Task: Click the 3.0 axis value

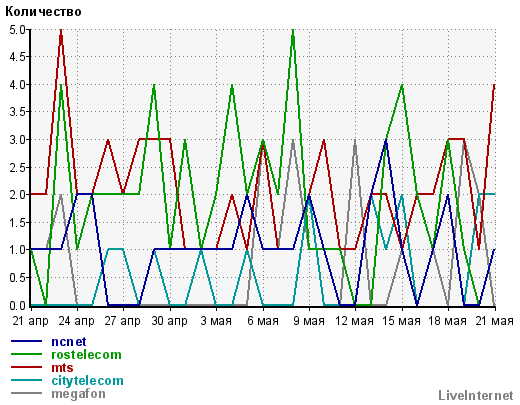Action: (17, 140)
